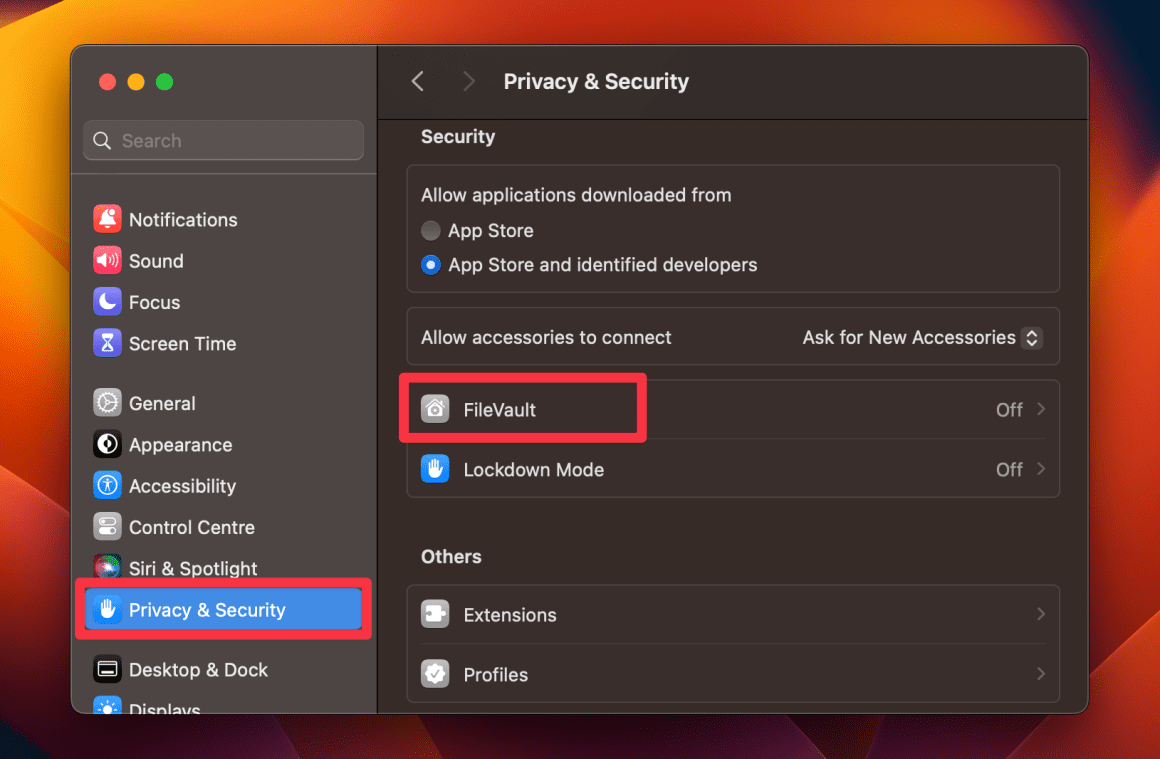The width and height of the screenshot is (1160, 759).
Task: Select the FileVault icon
Action: (x=435, y=408)
